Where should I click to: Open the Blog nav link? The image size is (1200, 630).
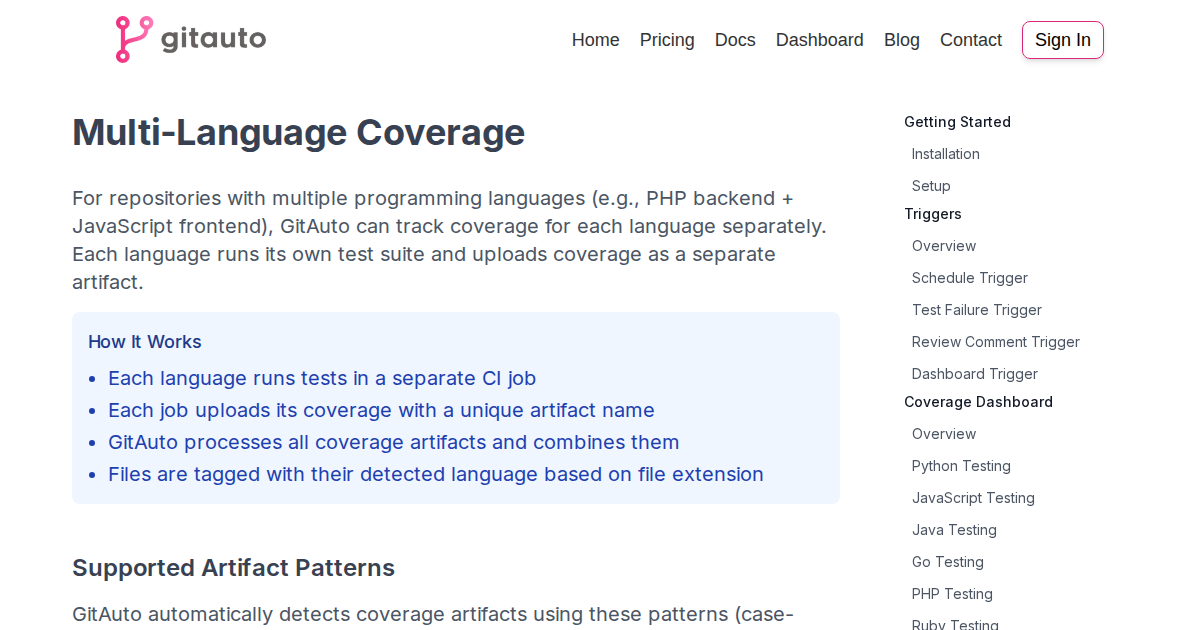pyautogui.click(x=902, y=40)
